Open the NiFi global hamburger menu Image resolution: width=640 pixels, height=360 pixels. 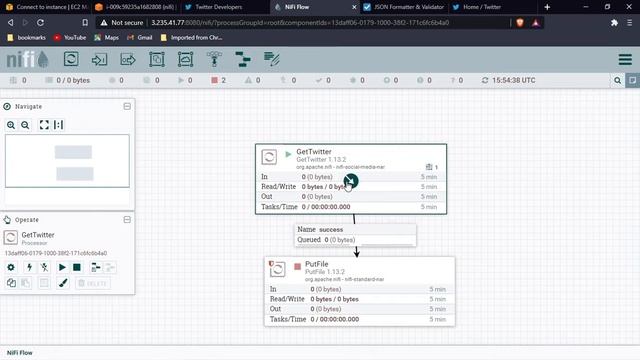point(625,60)
